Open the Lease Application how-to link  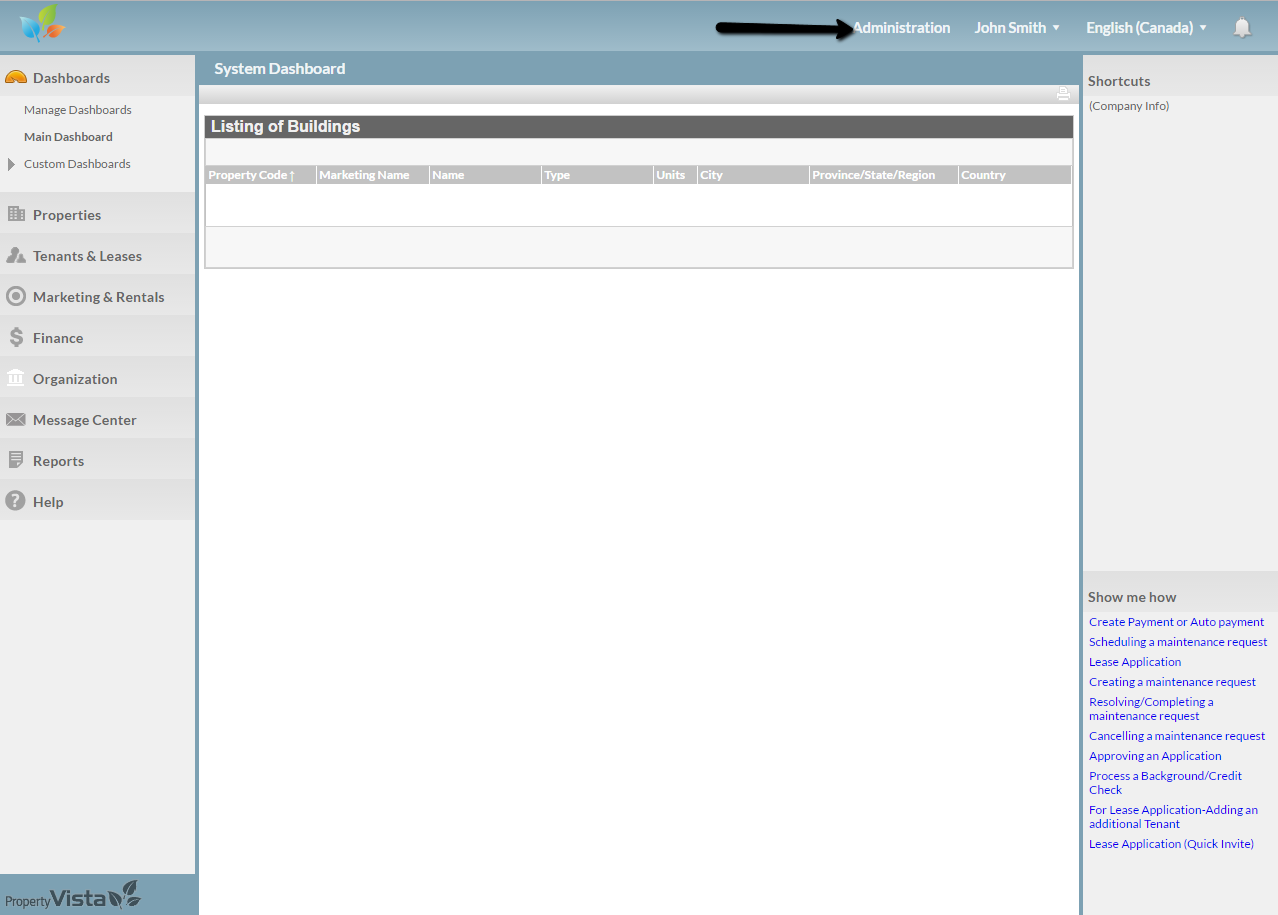(1135, 662)
